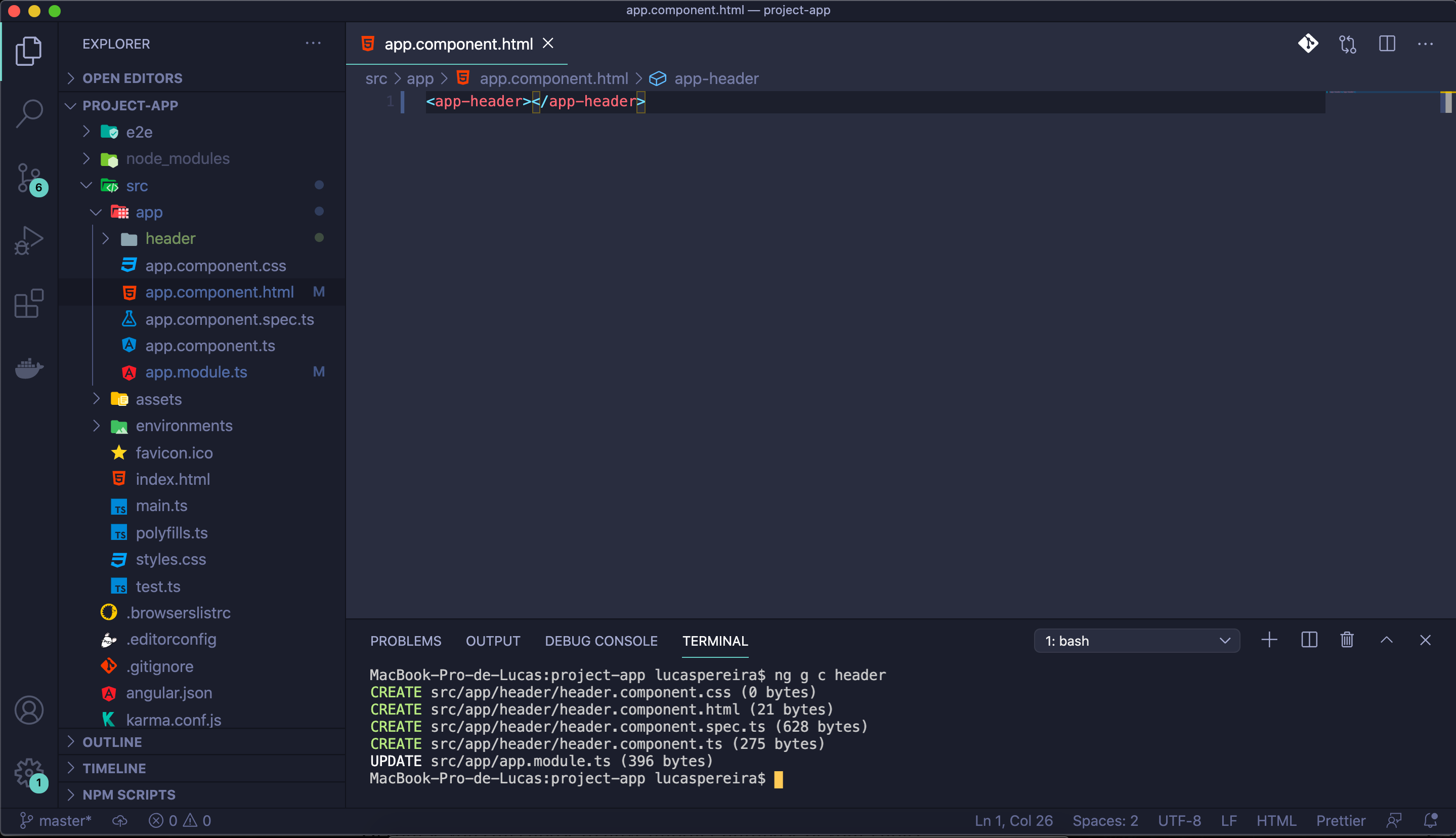This screenshot has height=838, width=1456.
Task: Open notifications bell in status bar
Action: [x=1431, y=820]
